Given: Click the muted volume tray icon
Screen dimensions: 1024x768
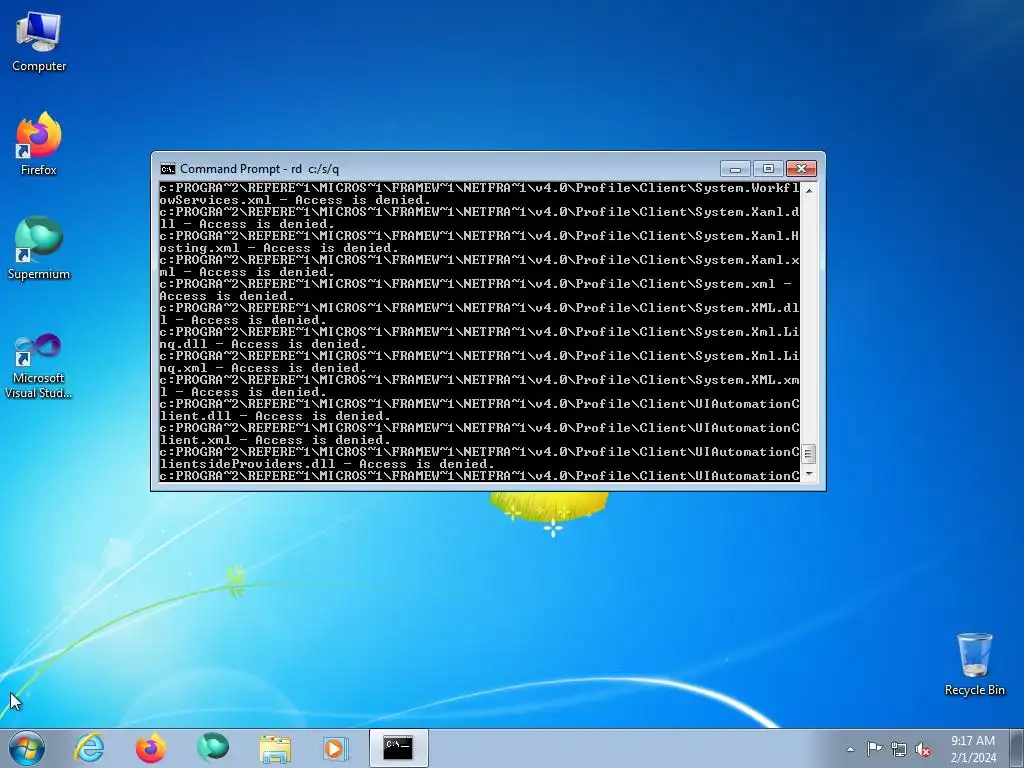Looking at the screenshot, I should [x=923, y=749].
